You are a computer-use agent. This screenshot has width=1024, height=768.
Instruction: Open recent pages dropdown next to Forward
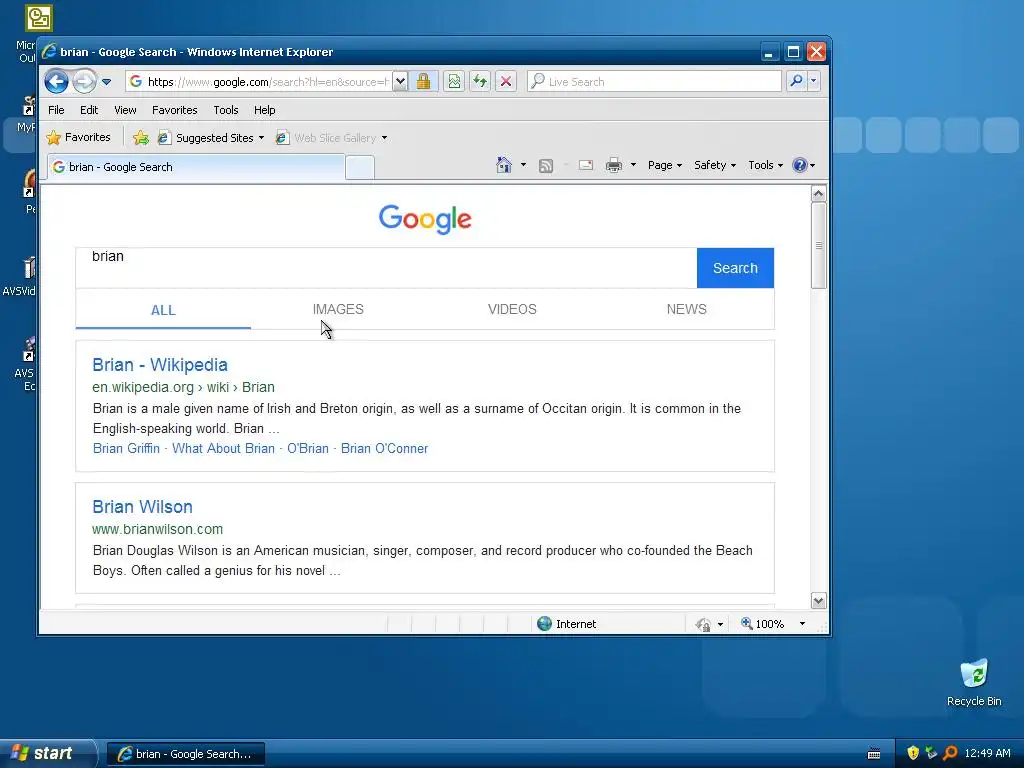(106, 82)
